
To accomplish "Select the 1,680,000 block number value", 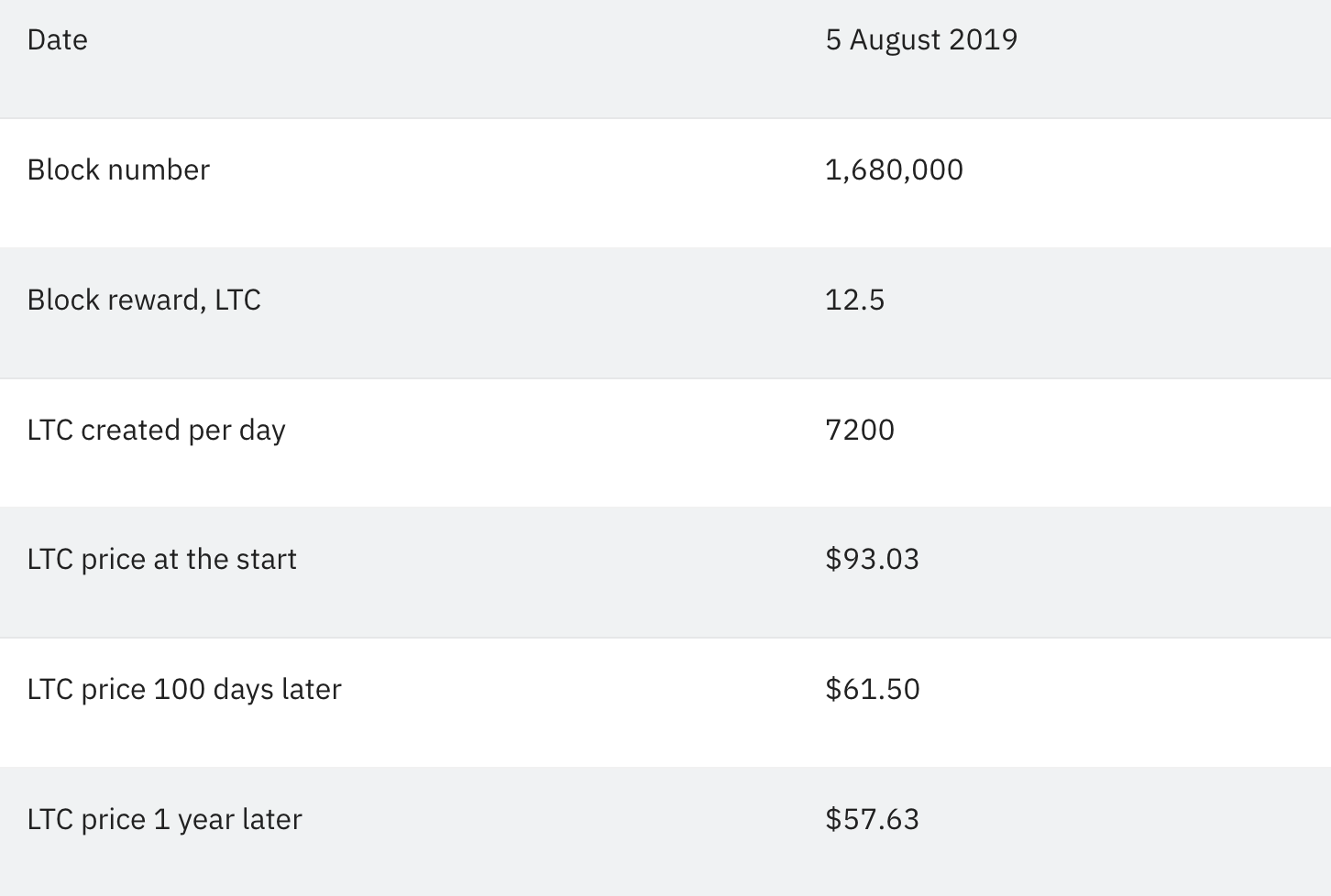I will pos(894,170).
